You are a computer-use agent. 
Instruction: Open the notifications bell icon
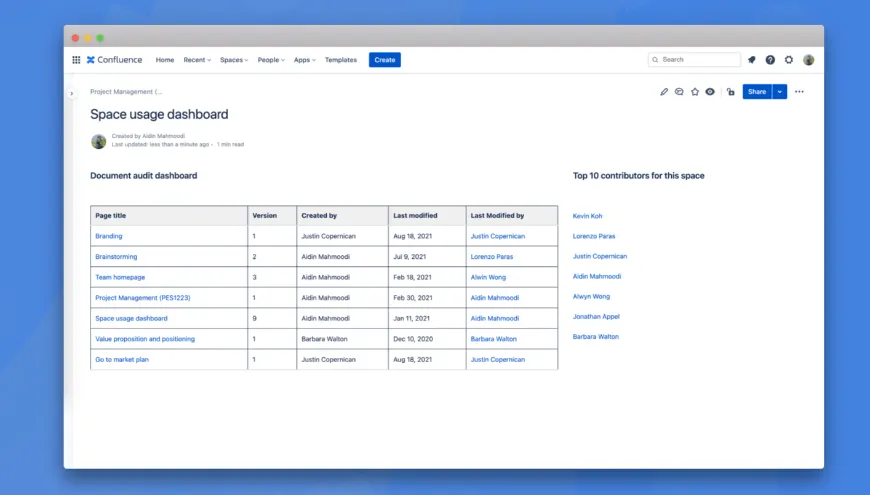[752, 60]
